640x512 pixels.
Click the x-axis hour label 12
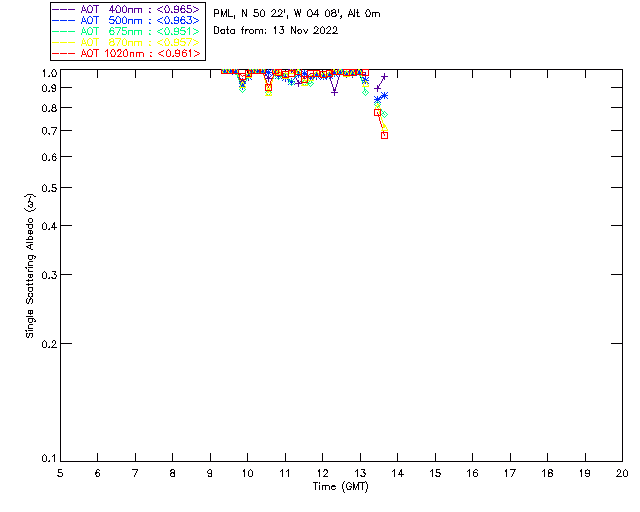(322, 473)
